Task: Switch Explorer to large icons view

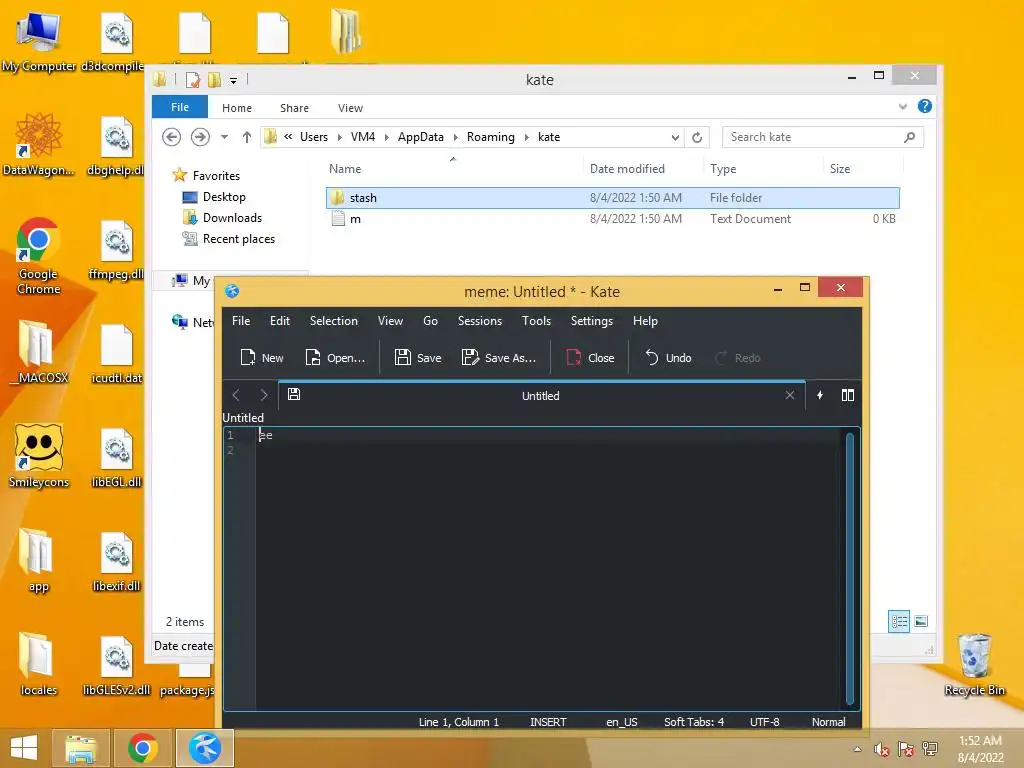Action: coord(921,621)
